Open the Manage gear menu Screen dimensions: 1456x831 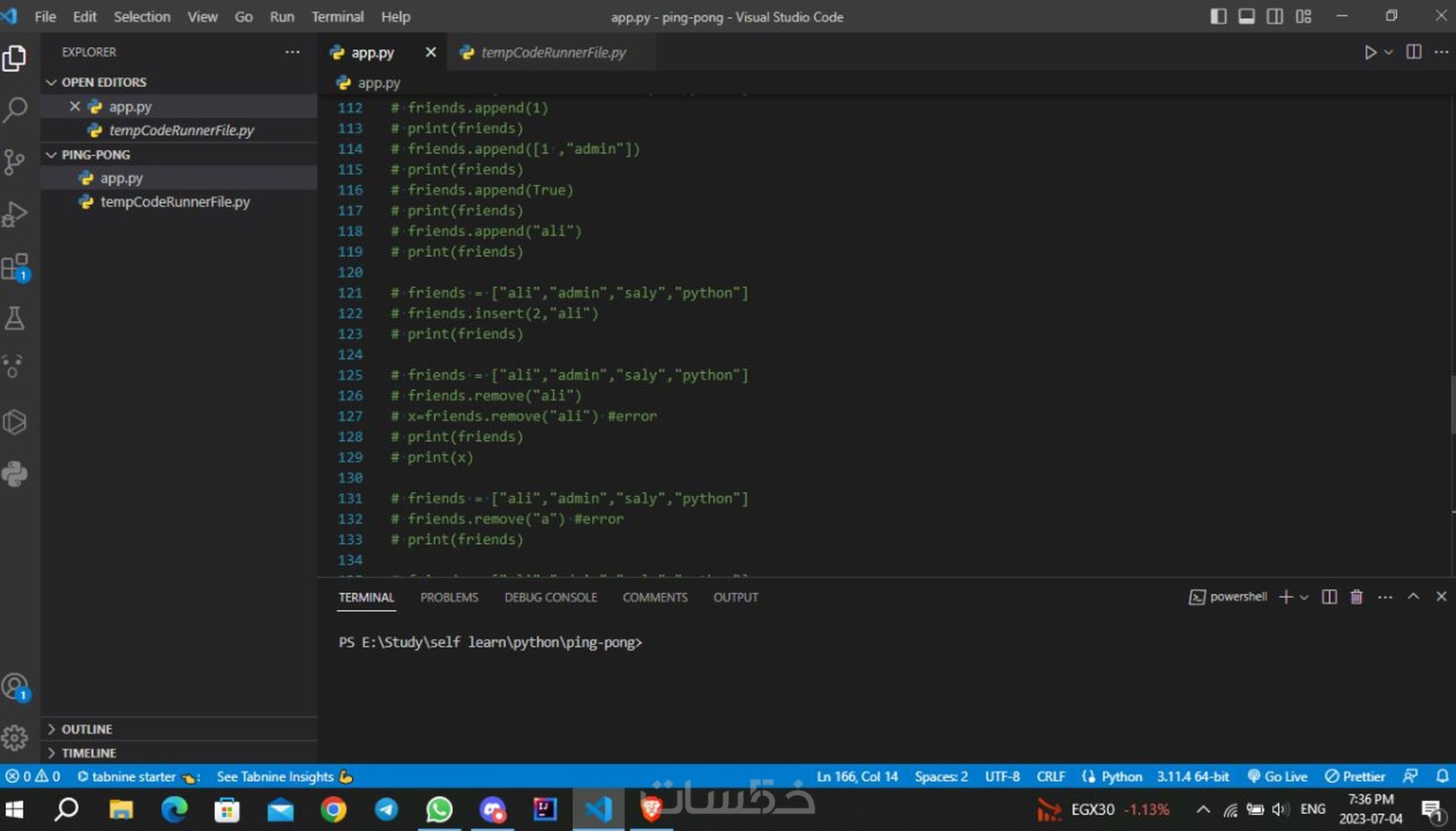click(x=15, y=738)
